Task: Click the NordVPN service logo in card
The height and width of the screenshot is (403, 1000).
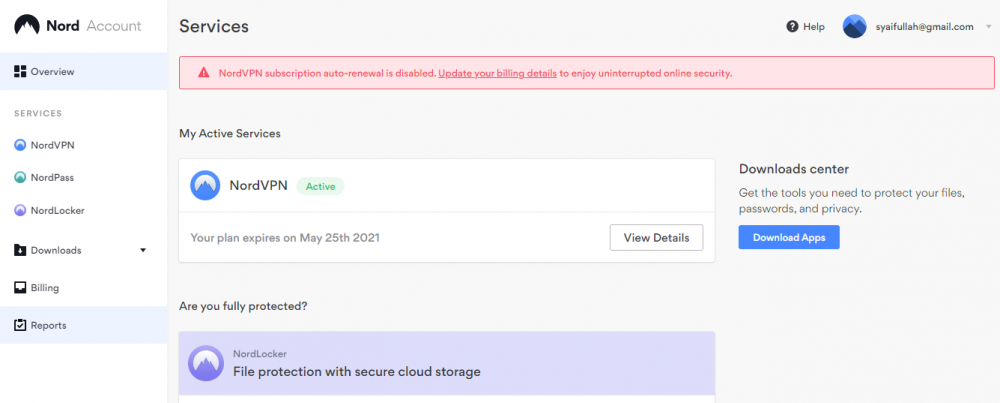Action: (205, 186)
